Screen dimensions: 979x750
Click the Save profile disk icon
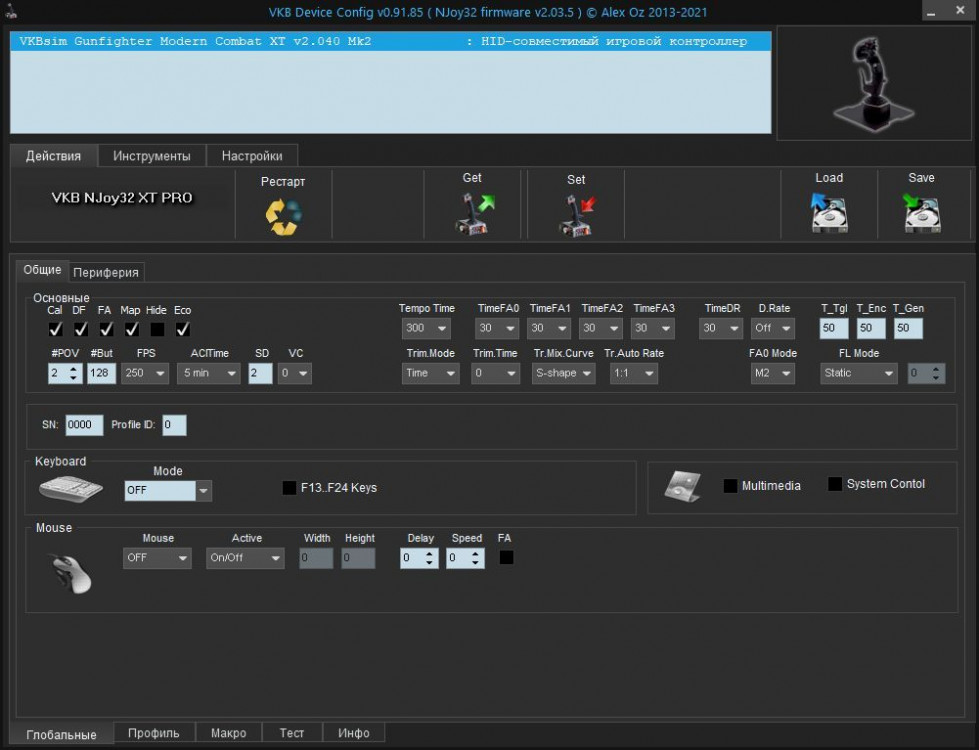(x=921, y=213)
